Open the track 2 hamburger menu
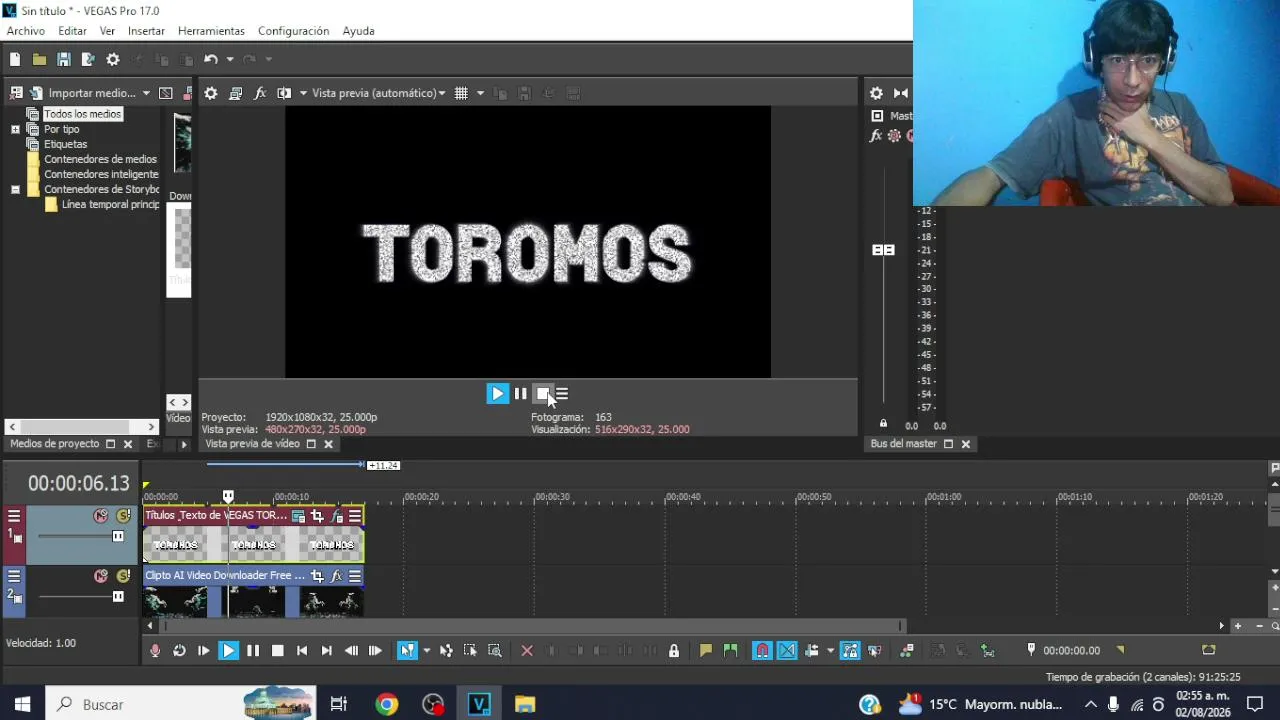The image size is (1280, 720). click(x=14, y=576)
